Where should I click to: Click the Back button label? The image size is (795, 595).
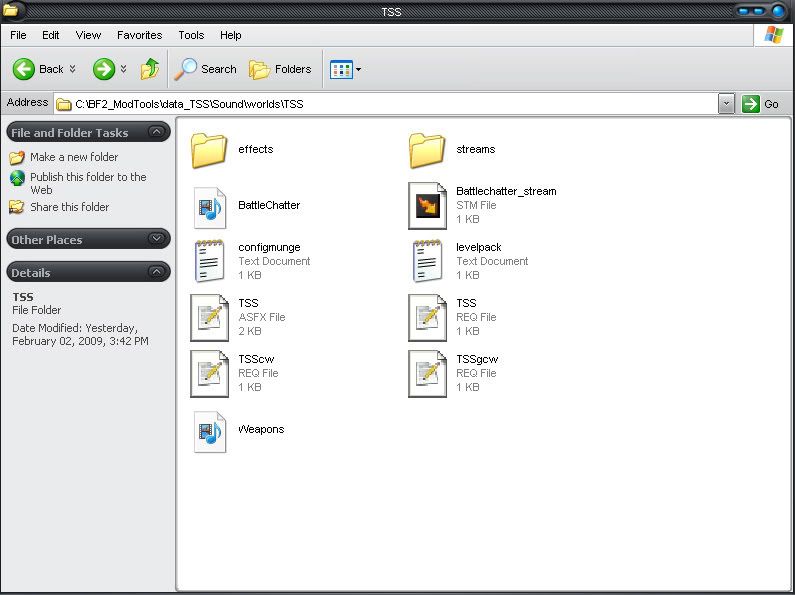coord(51,69)
